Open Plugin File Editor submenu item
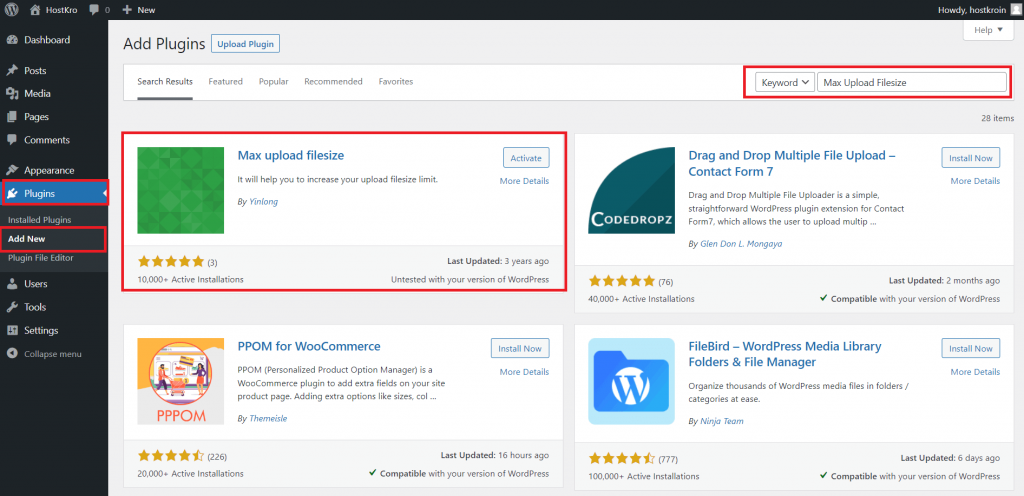The height and width of the screenshot is (496, 1024). coord(40,258)
